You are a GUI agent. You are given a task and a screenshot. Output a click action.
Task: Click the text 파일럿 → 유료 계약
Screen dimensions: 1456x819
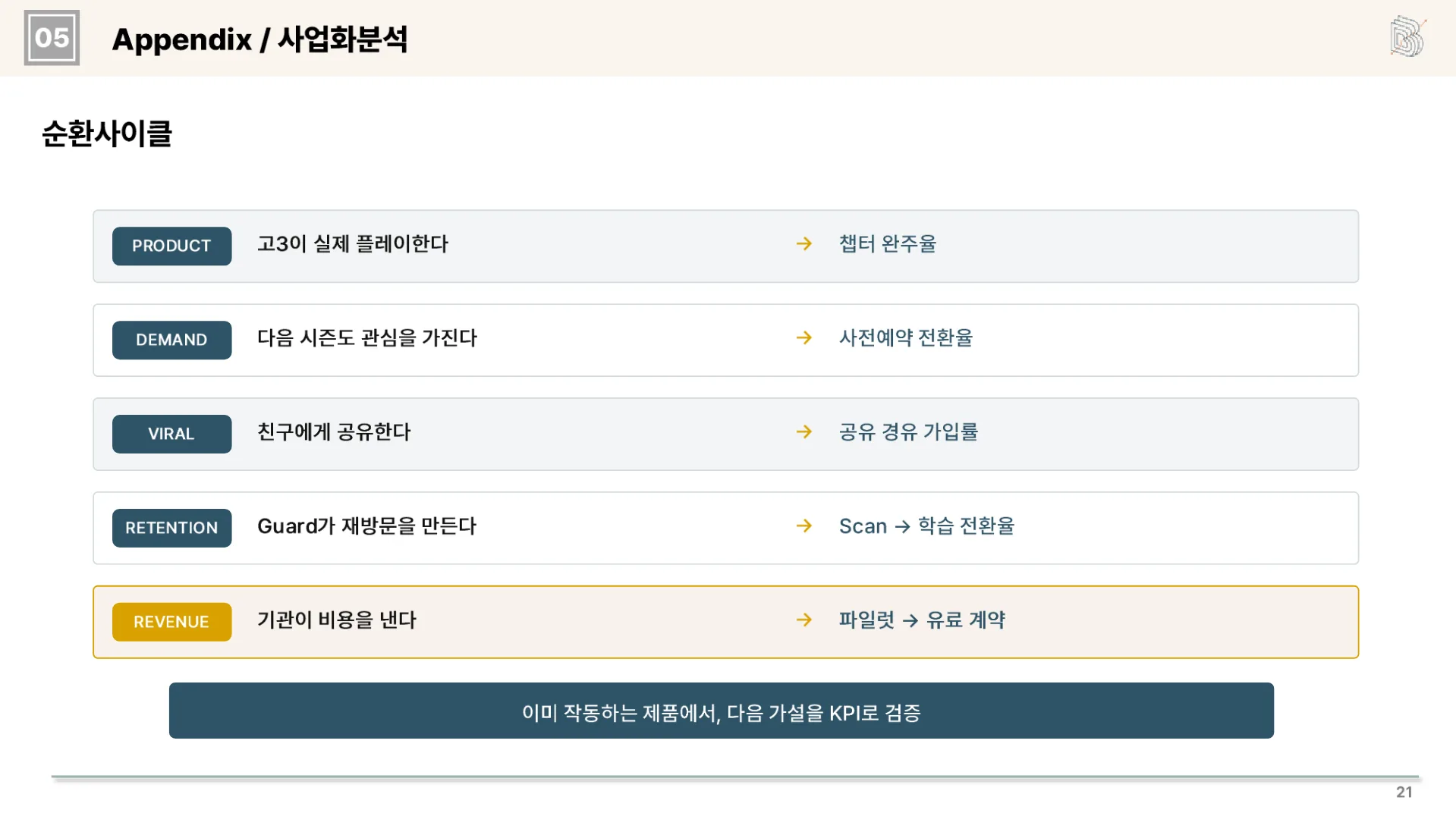tap(922, 620)
